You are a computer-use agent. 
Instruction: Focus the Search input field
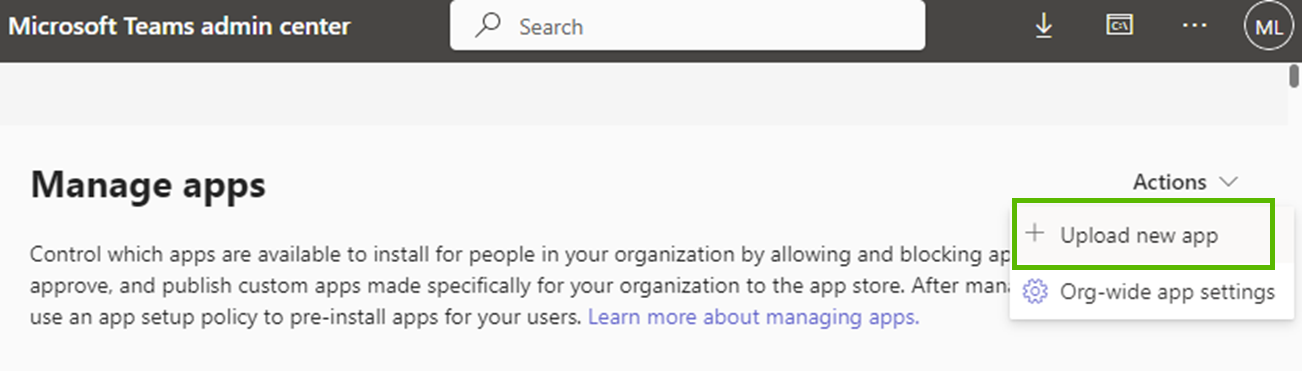pos(687,25)
